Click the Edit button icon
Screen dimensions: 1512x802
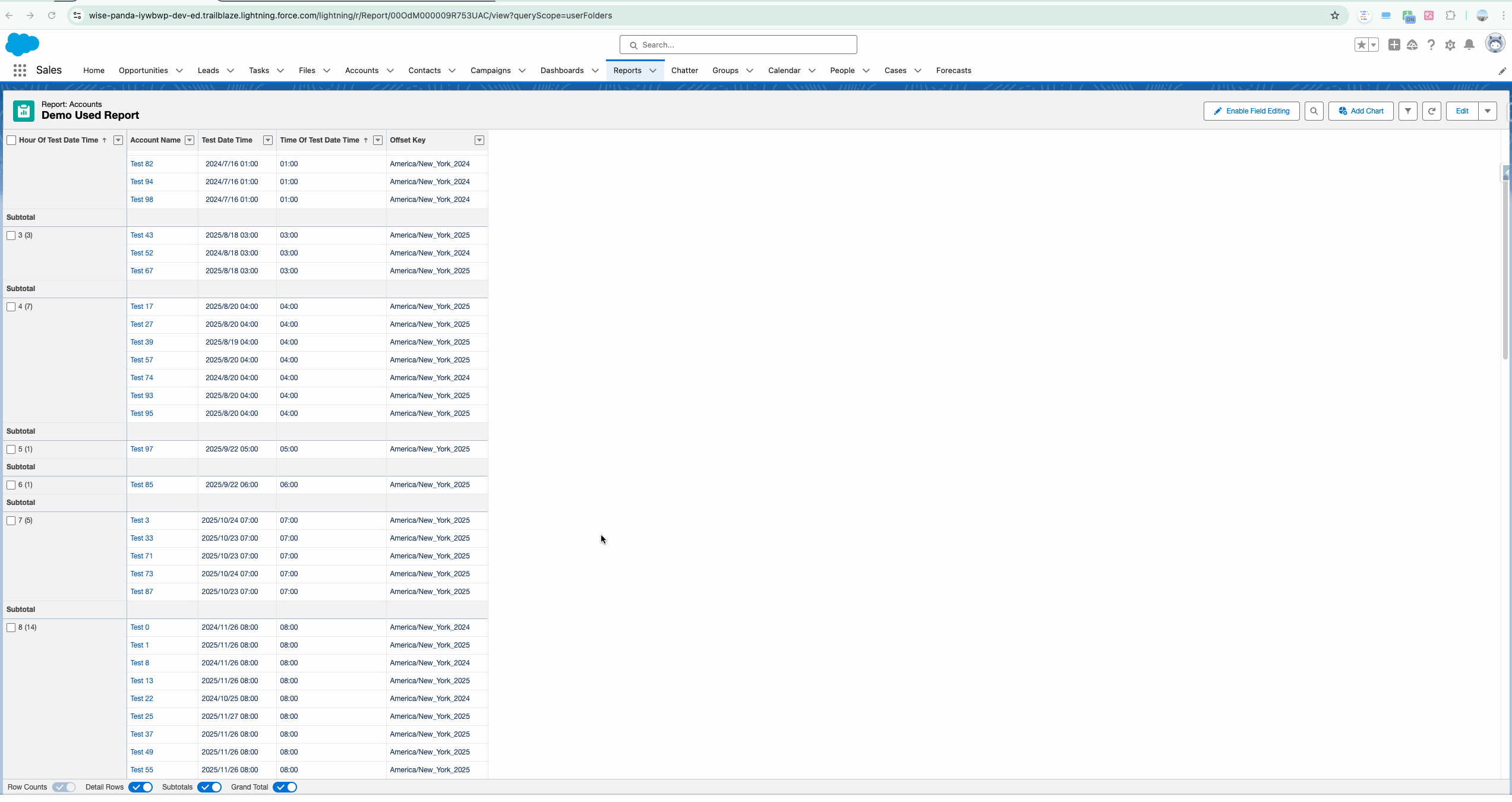coord(1462,111)
